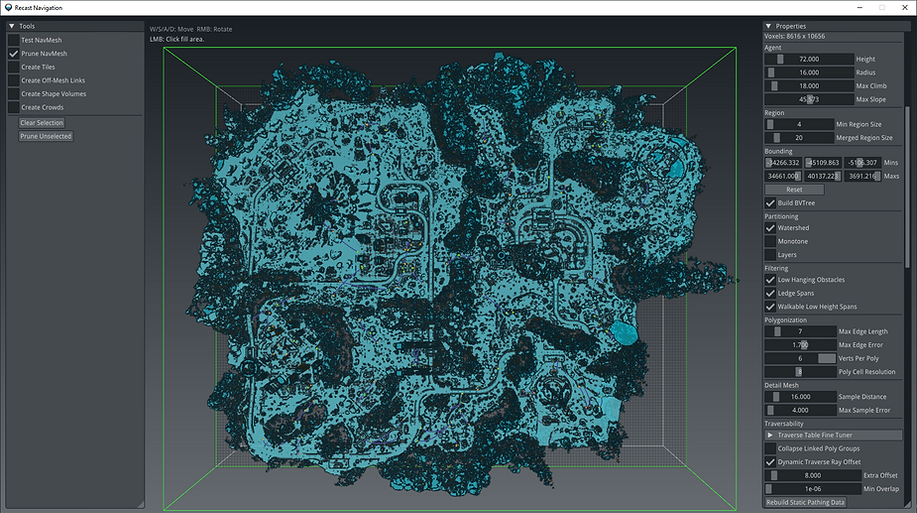The width and height of the screenshot is (917, 513).
Task: Click the Clear Selection button
Action: click(x=42, y=123)
